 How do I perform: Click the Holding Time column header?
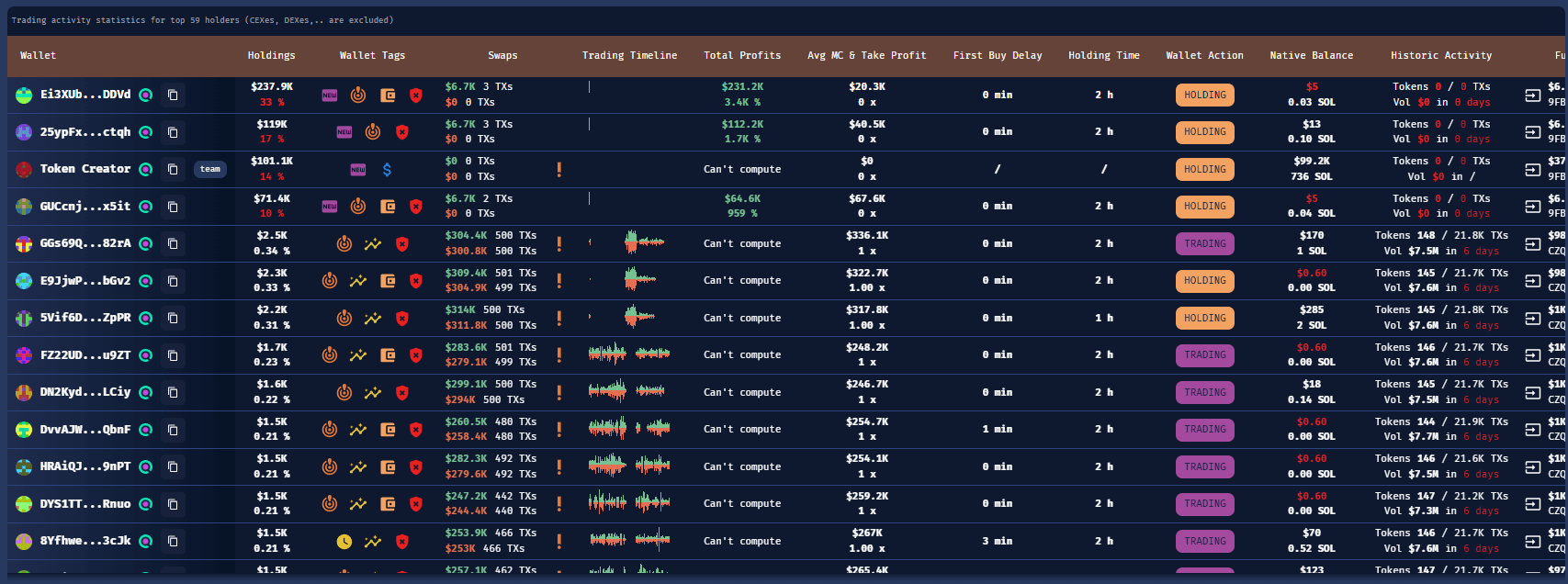pos(1103,55)
